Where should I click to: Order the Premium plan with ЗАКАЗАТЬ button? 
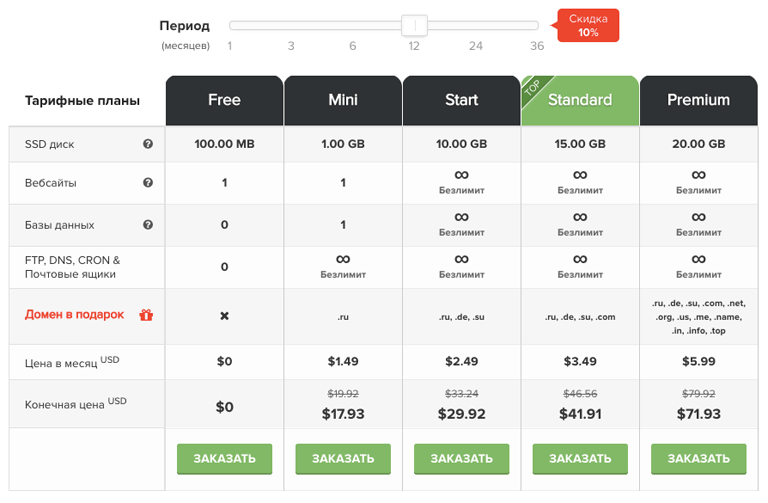coord(698,459)
